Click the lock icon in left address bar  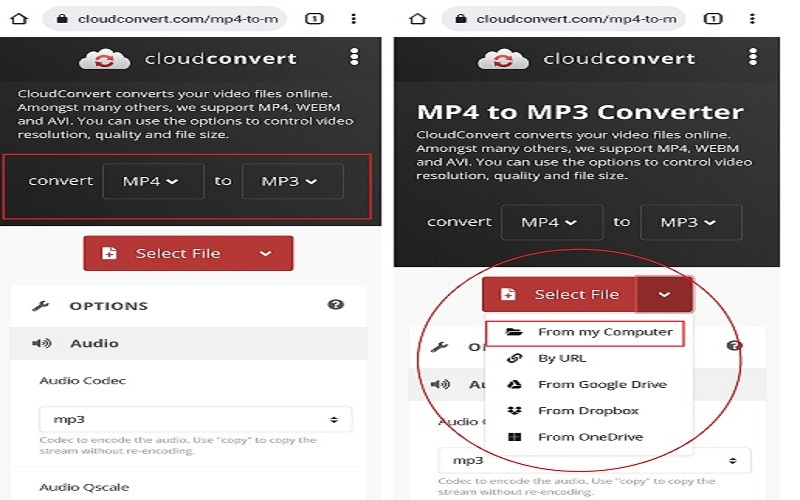[x=62, y=19]
